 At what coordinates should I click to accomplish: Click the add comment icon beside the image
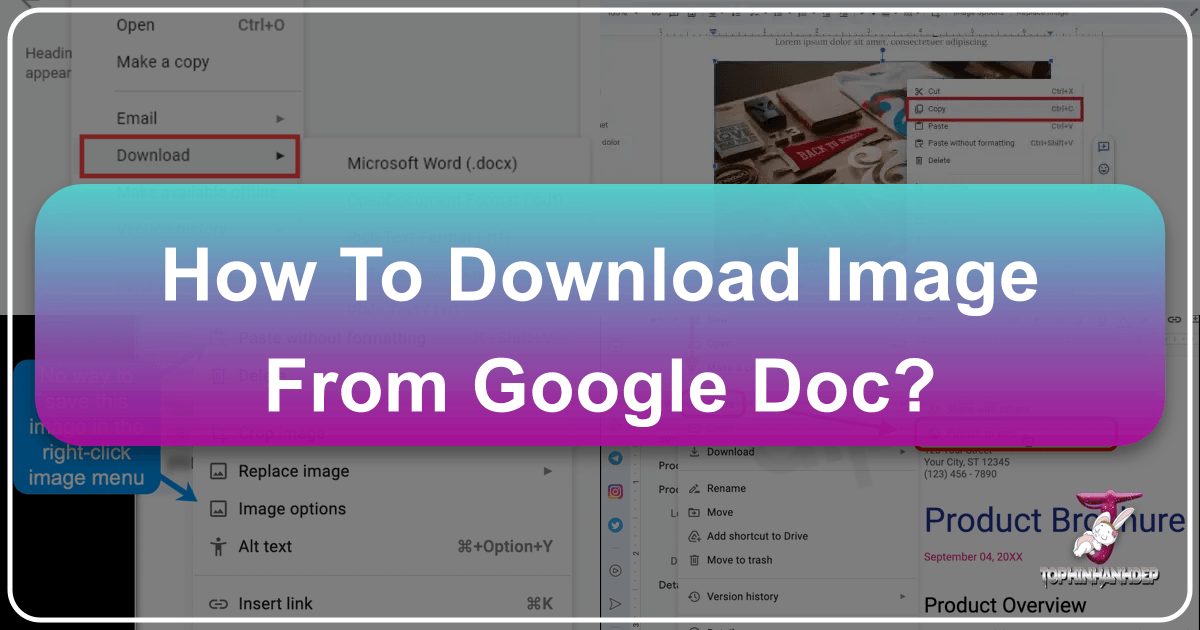pos(1104,147)
